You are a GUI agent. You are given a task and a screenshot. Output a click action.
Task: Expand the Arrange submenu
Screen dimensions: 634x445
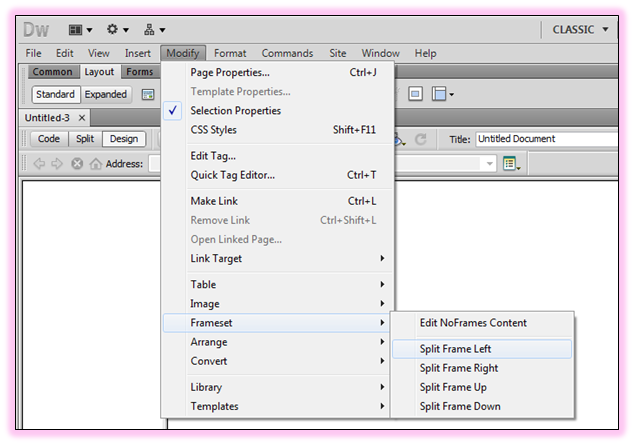point(278,342)
